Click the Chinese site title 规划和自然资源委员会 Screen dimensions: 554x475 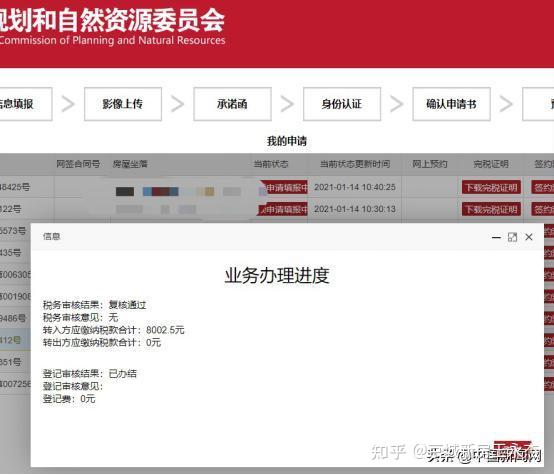tap(112, 20)
